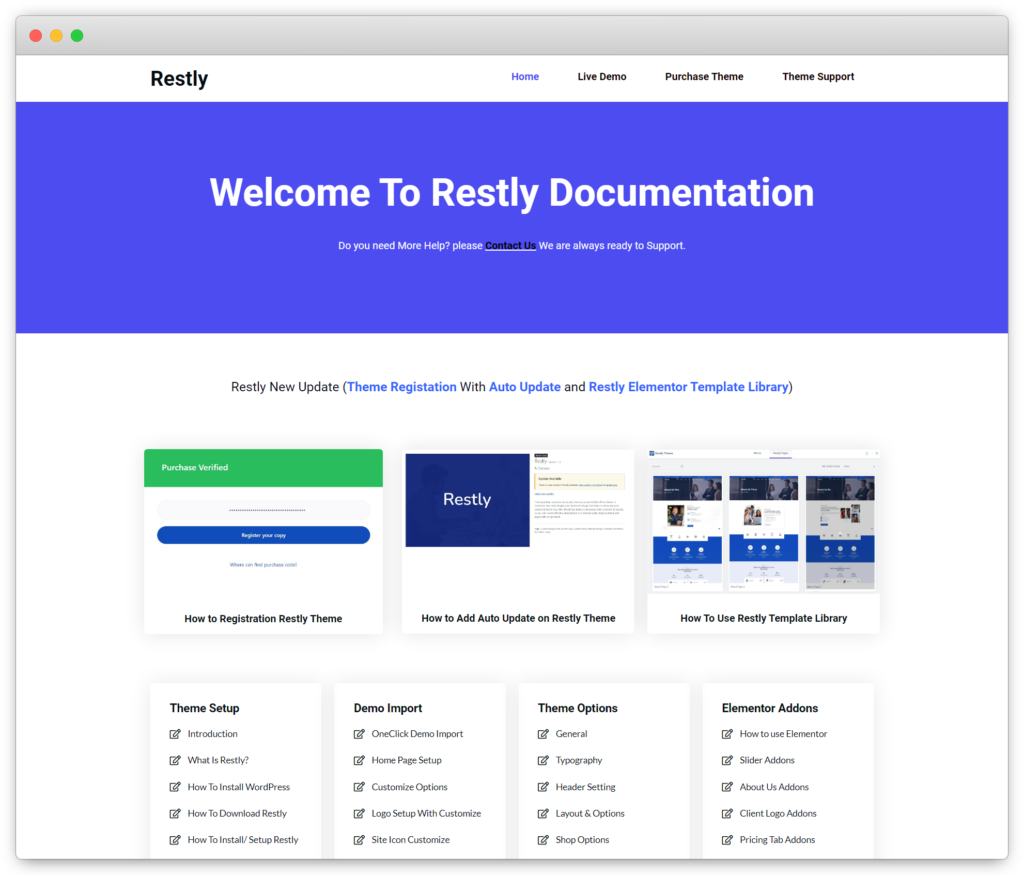Switch to the Theme Support menu item
The width and height of the screenshot is (1024, 875).
[x=818, y=76]
